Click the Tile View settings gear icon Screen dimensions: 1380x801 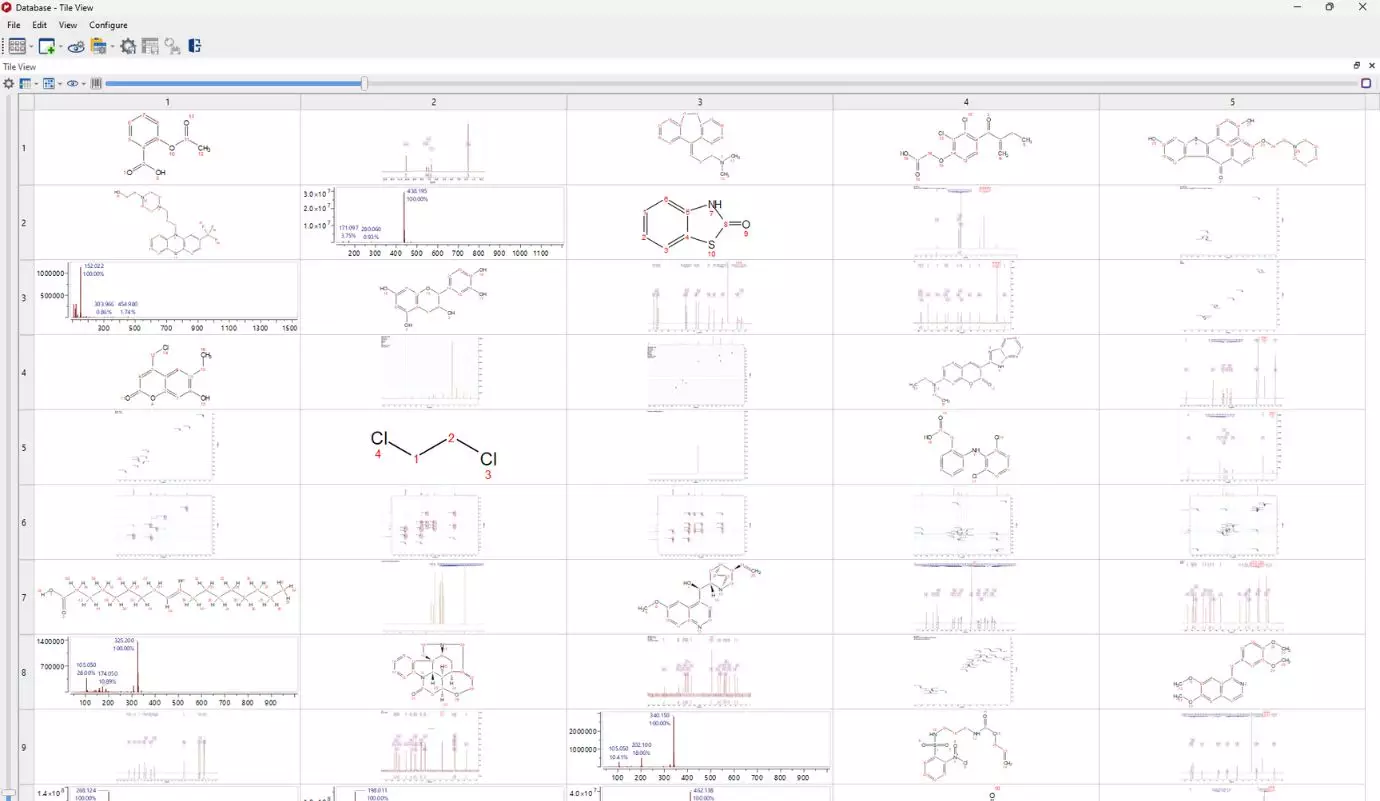click(9, 84)
